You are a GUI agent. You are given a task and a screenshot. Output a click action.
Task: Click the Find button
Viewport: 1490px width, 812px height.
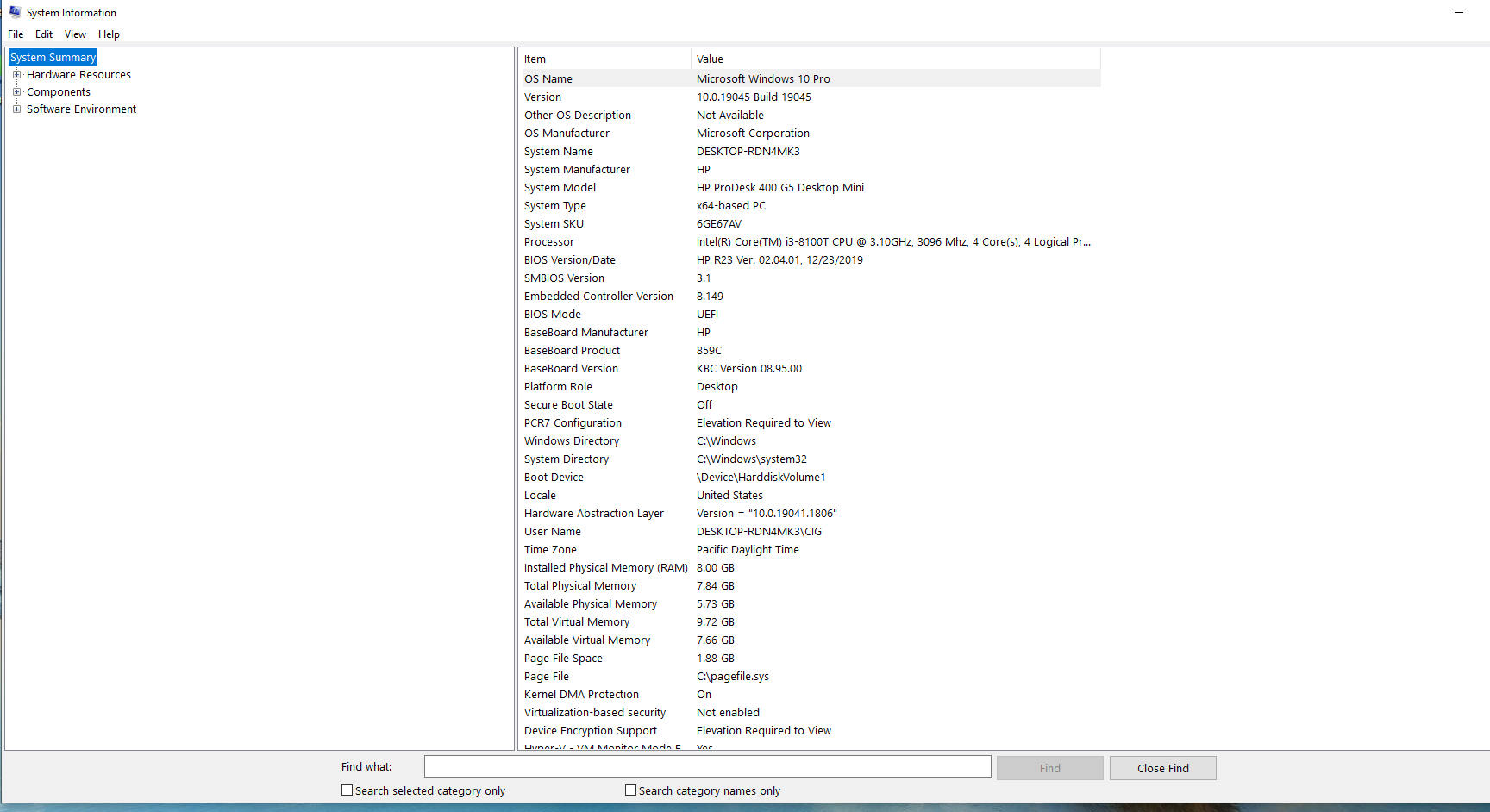(x=1049, y=767)
